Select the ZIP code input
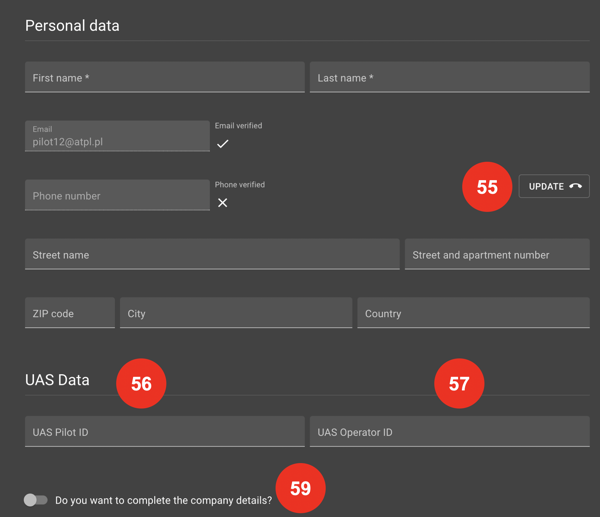 (x=69, y=313)
